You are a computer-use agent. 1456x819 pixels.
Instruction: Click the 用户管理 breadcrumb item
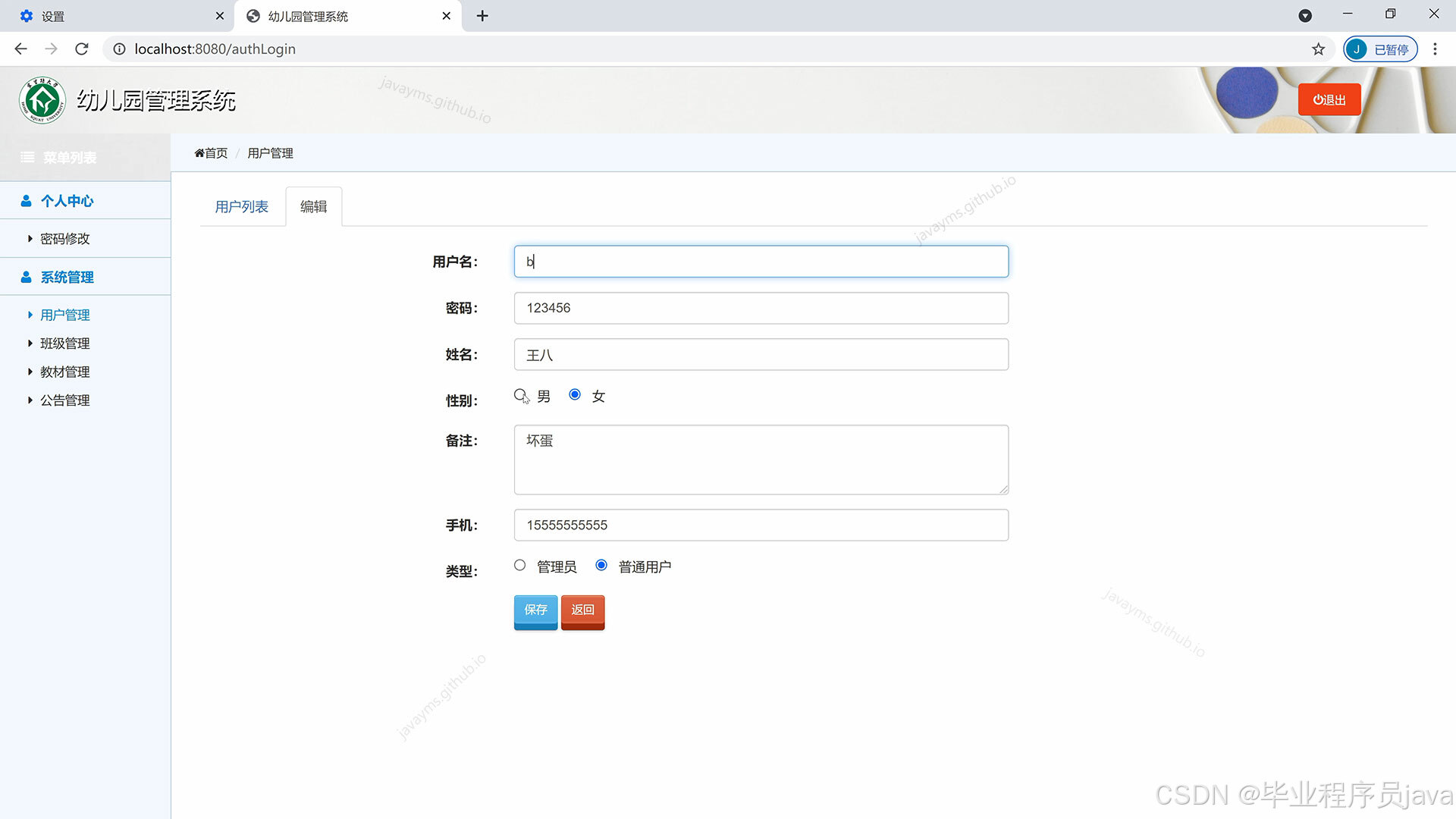coord(270,153)
